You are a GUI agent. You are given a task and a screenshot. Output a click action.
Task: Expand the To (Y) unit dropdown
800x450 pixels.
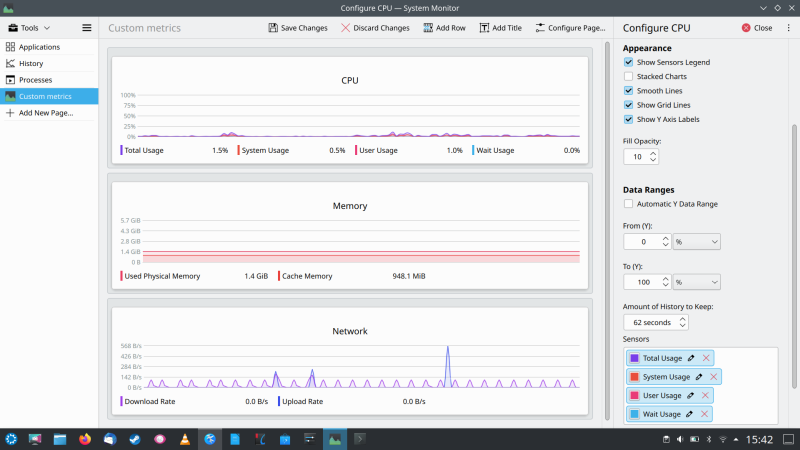(x=697, y=282)
